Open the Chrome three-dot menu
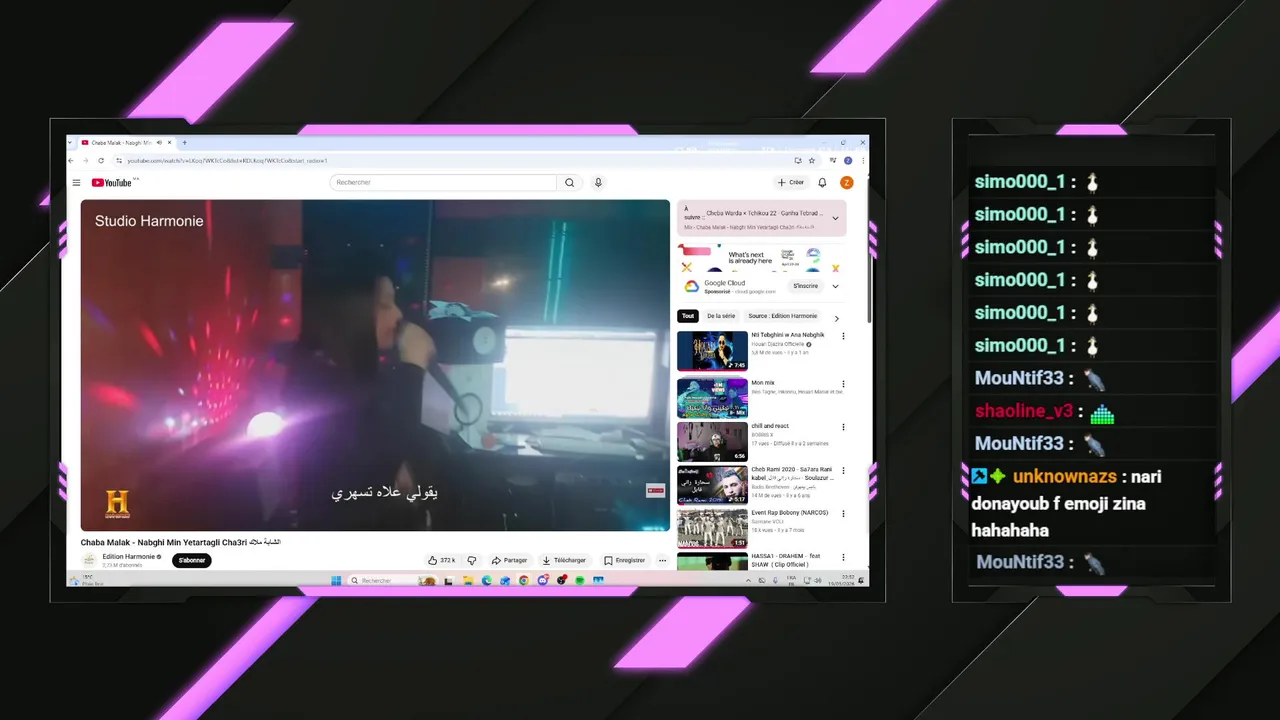This screenshot has height=720, width=1280. click(x=863, y=160)
